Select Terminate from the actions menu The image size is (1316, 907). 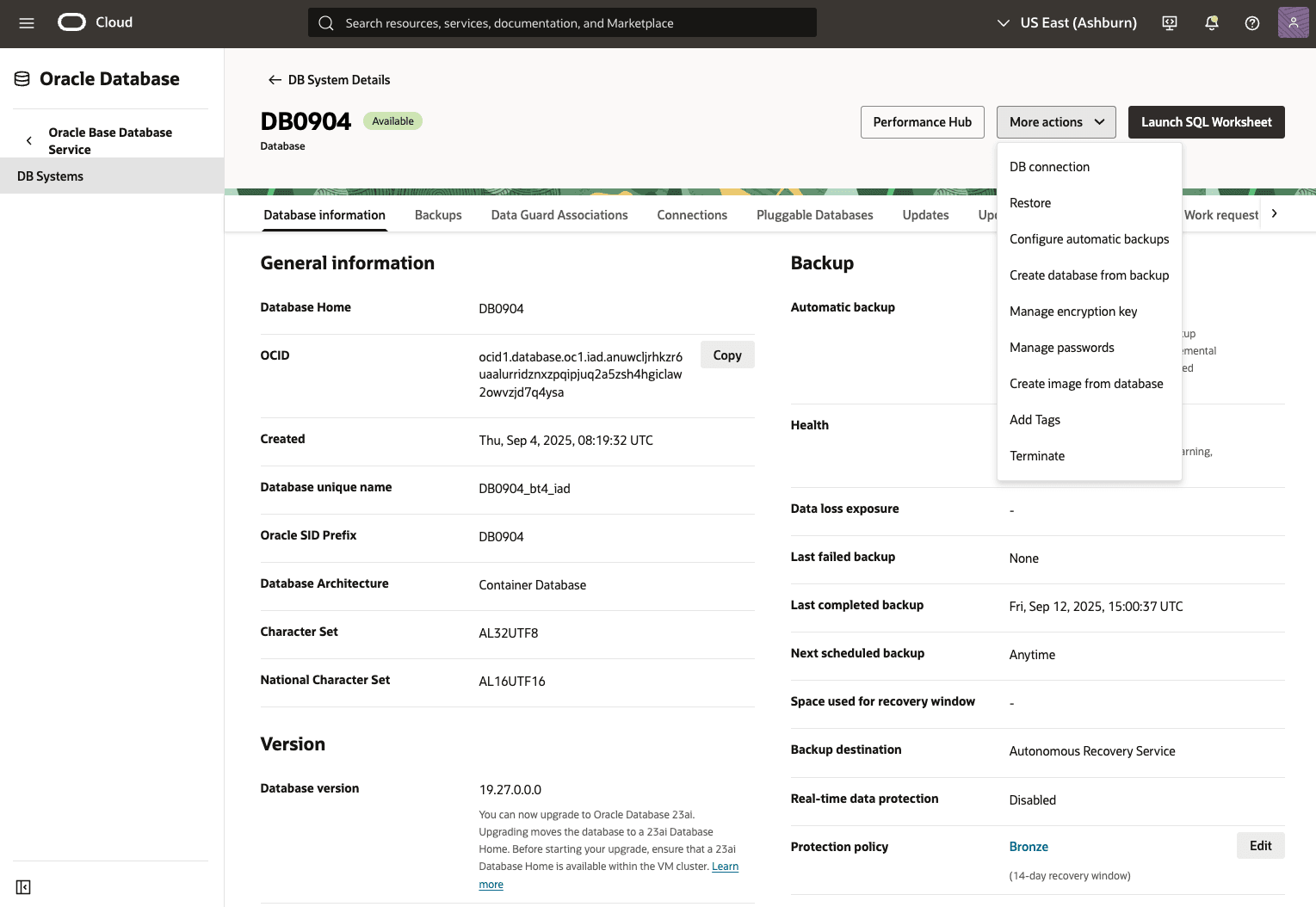pyautogui.click(x=1036, y=455)
